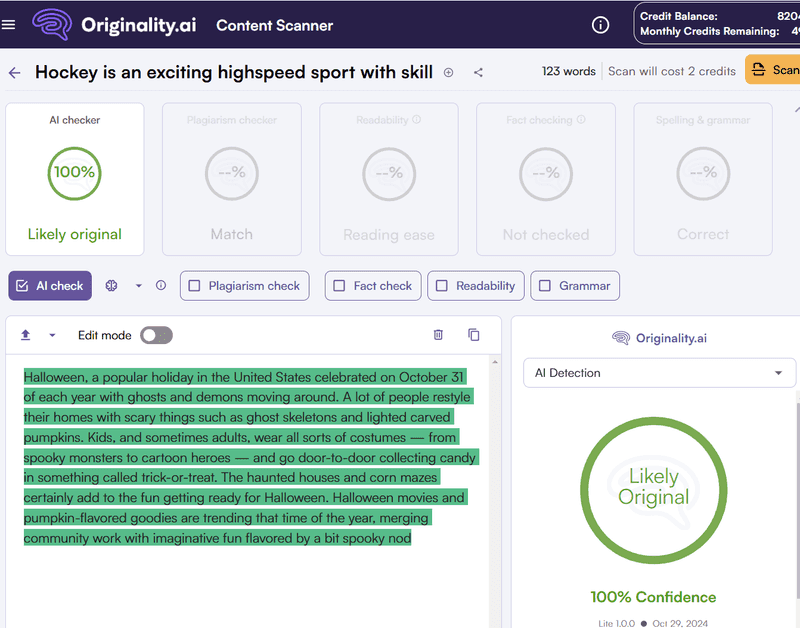Tick the Fact check checkbox
Image resolution: width=800 pixels, height=628 pixels.
coord(339,286)
